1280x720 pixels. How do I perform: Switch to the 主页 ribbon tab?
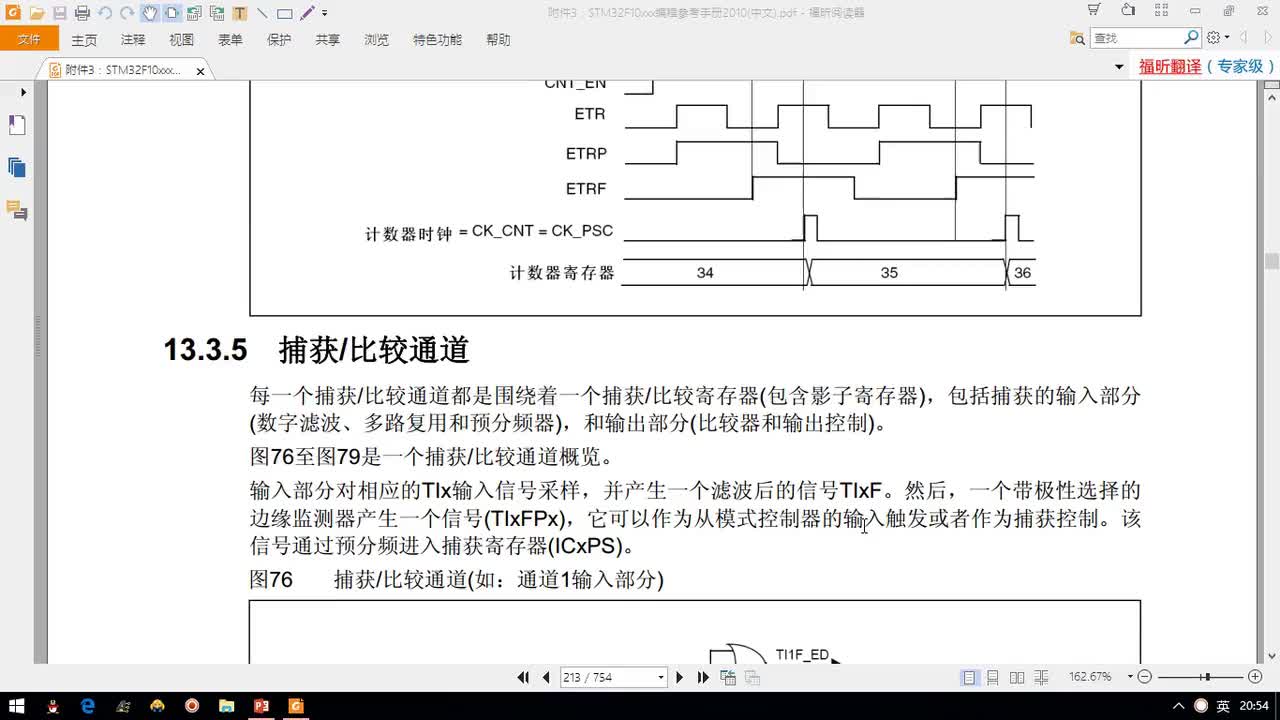(x=84, y=40)
